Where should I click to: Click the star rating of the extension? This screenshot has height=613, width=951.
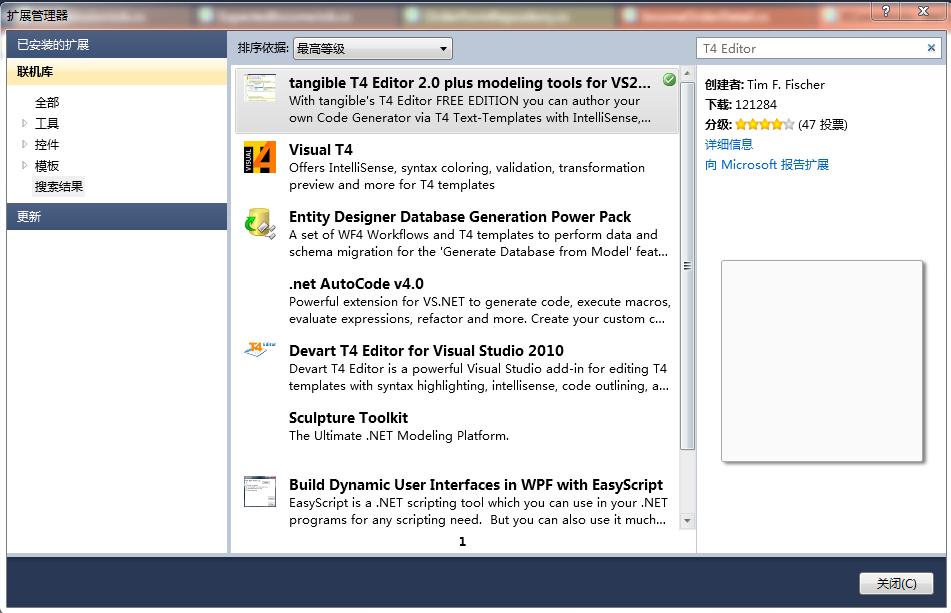click(764, 124)
